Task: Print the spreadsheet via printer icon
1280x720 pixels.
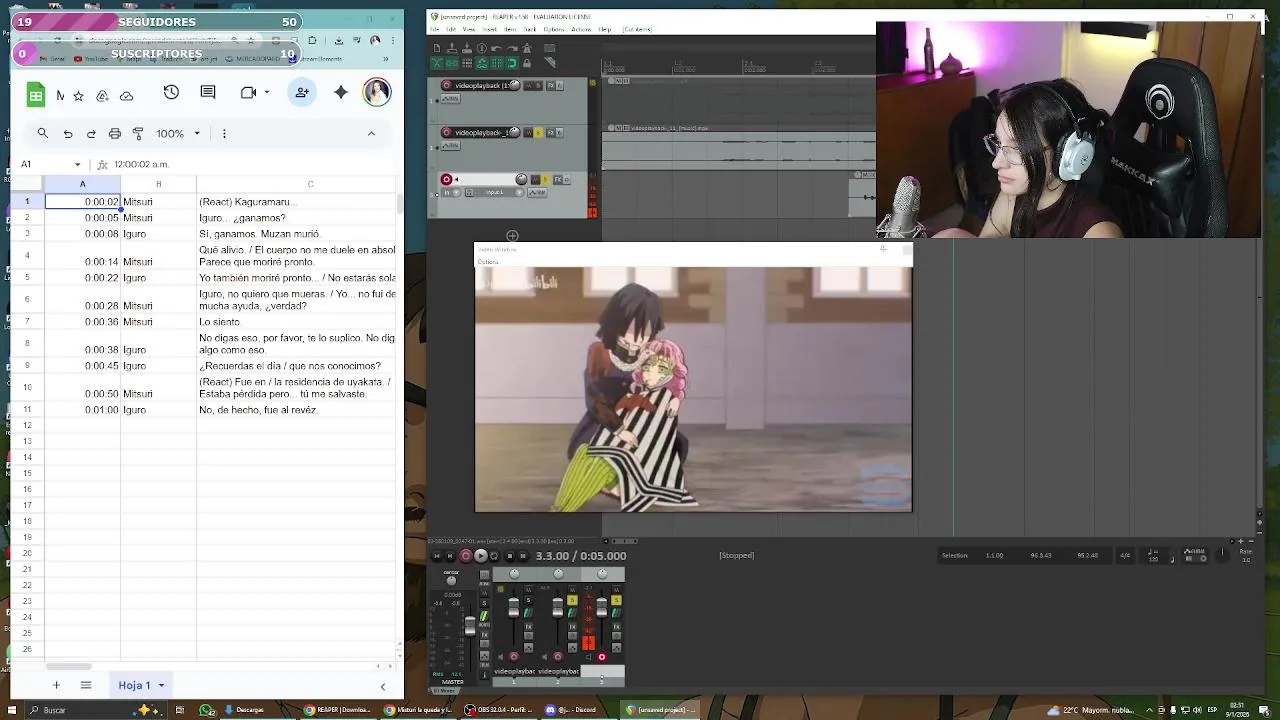Action: point(115,133)
